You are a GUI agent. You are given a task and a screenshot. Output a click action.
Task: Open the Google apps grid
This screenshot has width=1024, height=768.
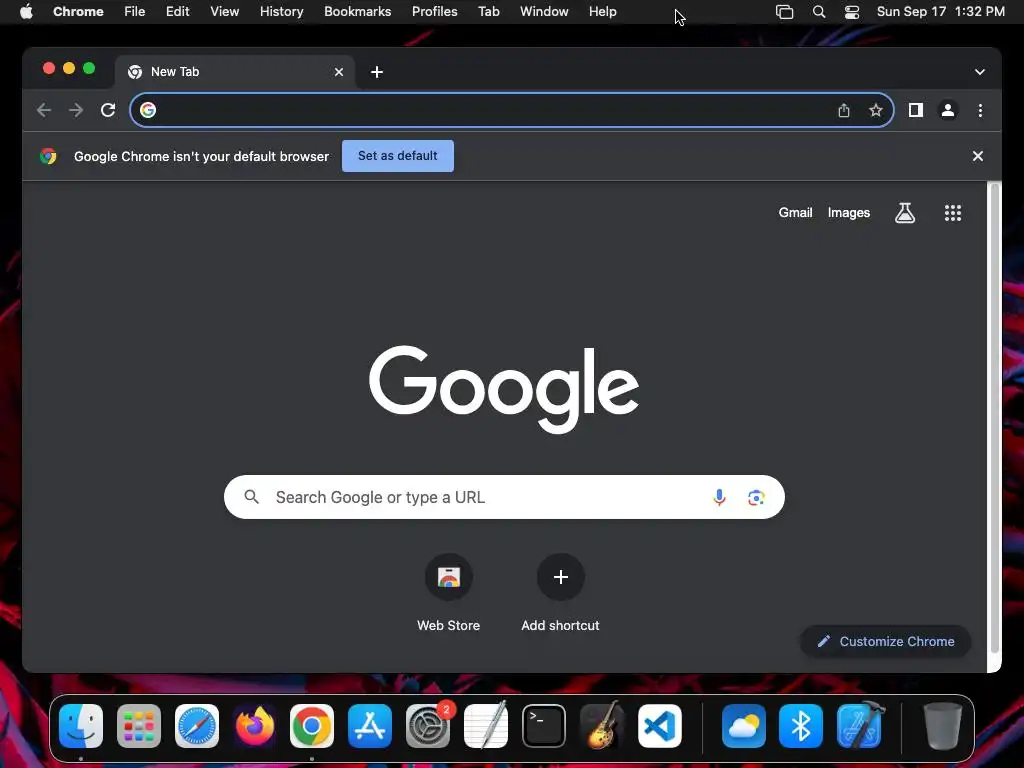tap(952, 213)
